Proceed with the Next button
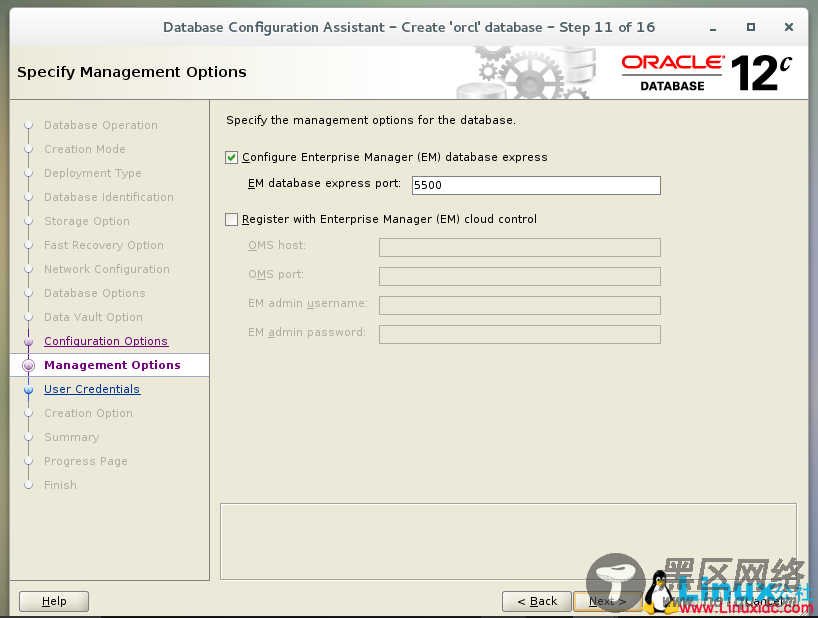 point(607,601)
